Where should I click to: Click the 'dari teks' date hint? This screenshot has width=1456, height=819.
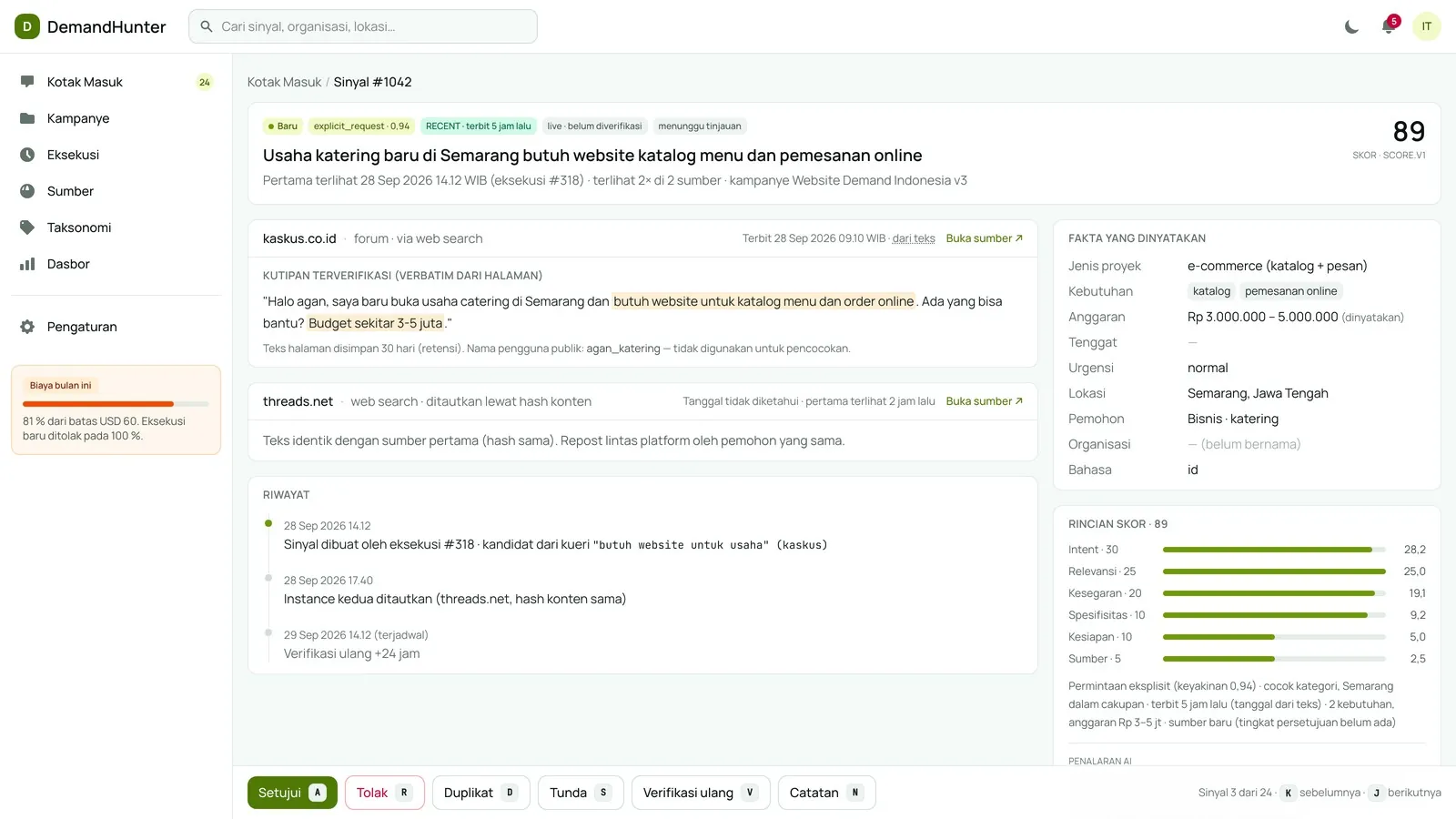[x=914, y=238]
